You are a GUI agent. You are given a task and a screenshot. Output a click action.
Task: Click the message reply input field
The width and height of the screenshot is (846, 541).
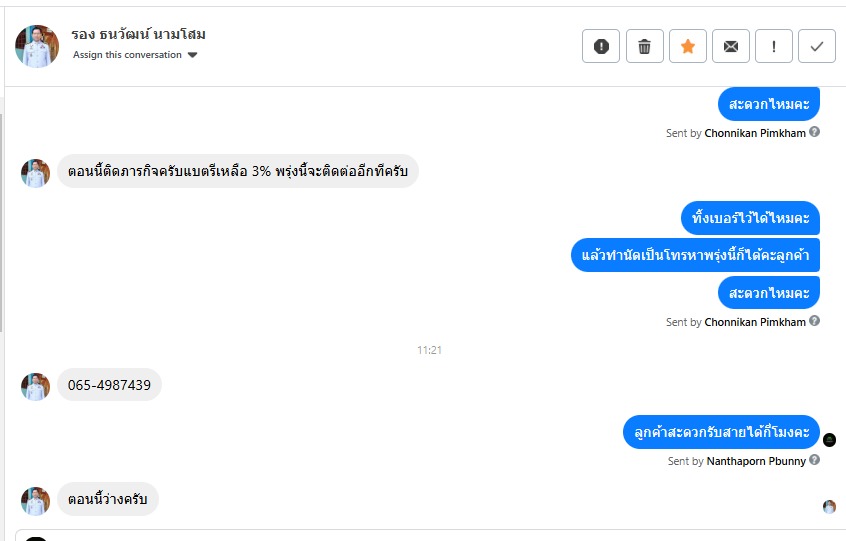pos(430,535)
